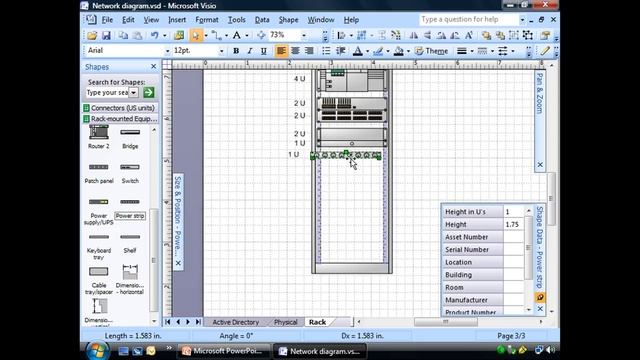Toggle Bold formatting

coord(236,51)
